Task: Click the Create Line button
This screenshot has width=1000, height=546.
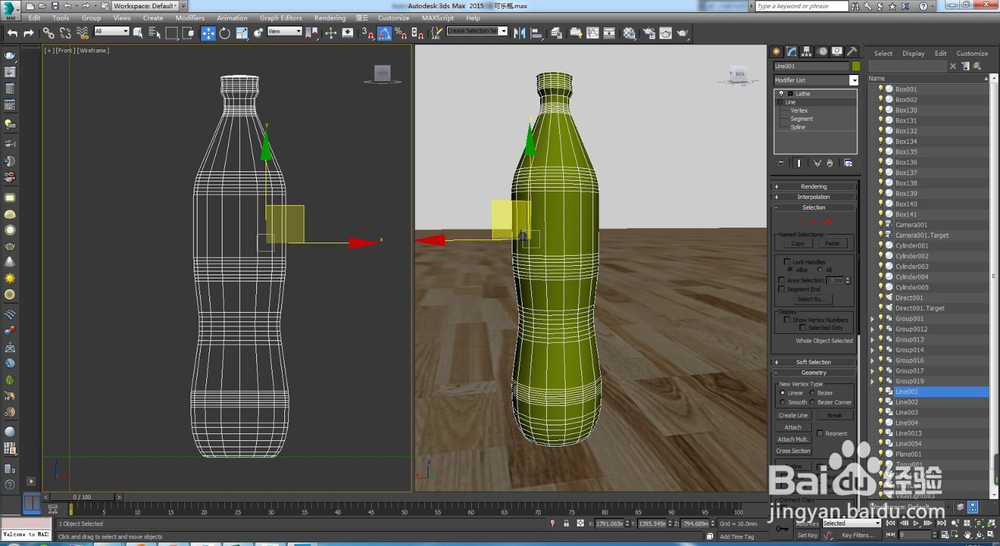Action: pyautogui.click(x=793, y=415)
